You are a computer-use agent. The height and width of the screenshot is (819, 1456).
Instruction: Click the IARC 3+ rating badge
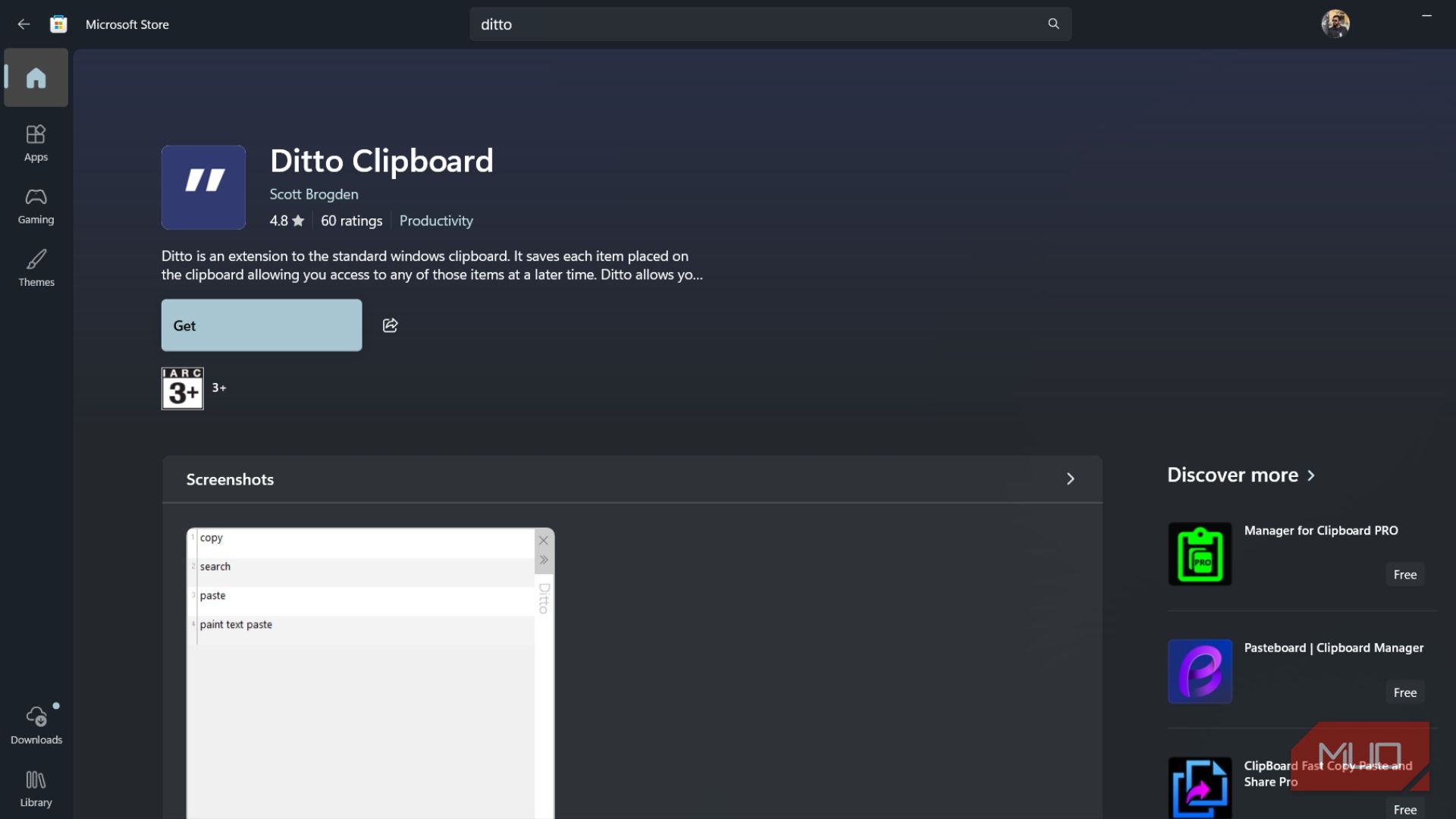click(183, 388)
